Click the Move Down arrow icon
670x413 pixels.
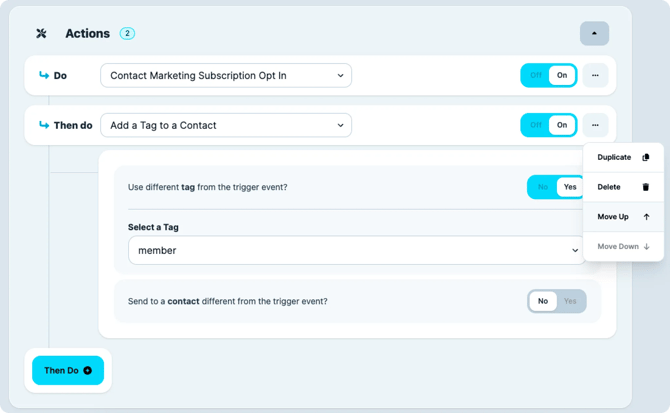point(646,246)
